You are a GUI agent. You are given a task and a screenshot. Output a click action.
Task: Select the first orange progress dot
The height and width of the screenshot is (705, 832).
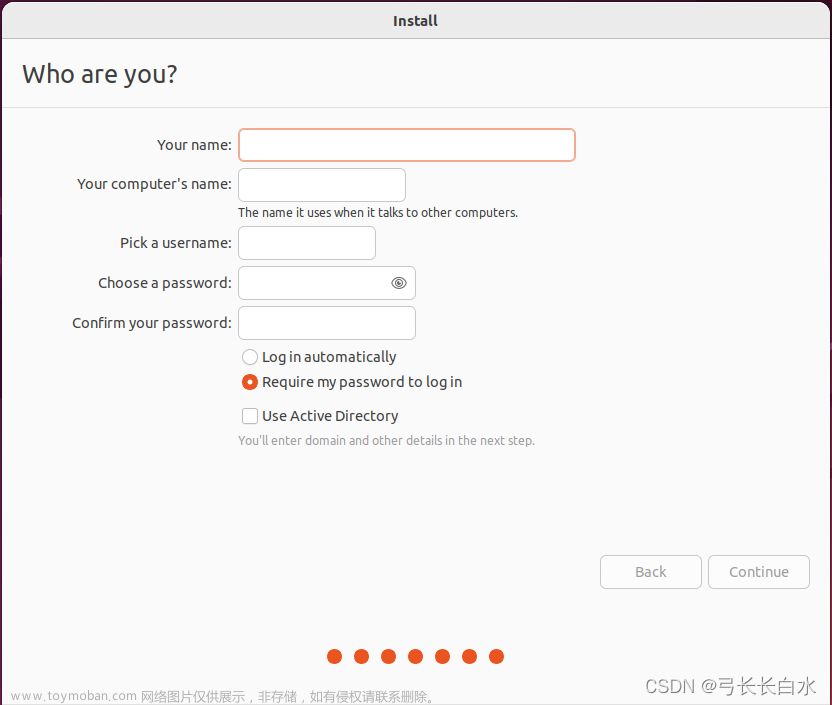[334, 657]
